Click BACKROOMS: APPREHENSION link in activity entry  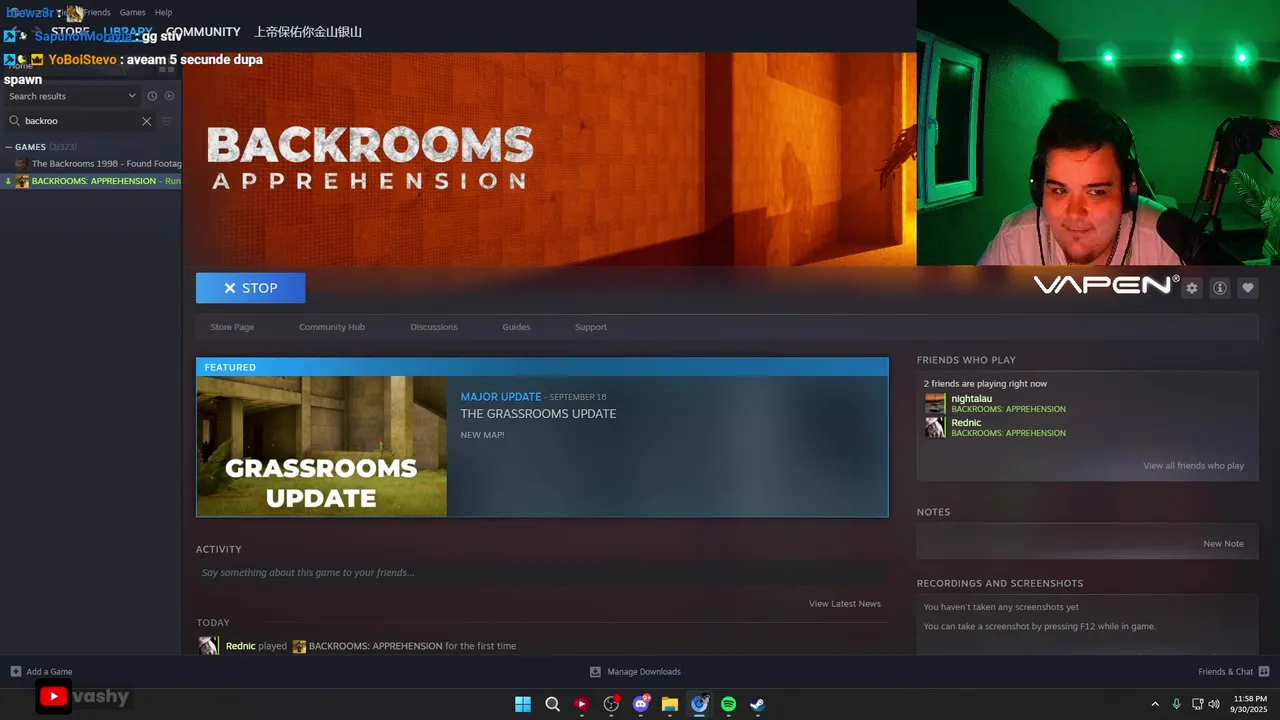[x=375, y=646]
